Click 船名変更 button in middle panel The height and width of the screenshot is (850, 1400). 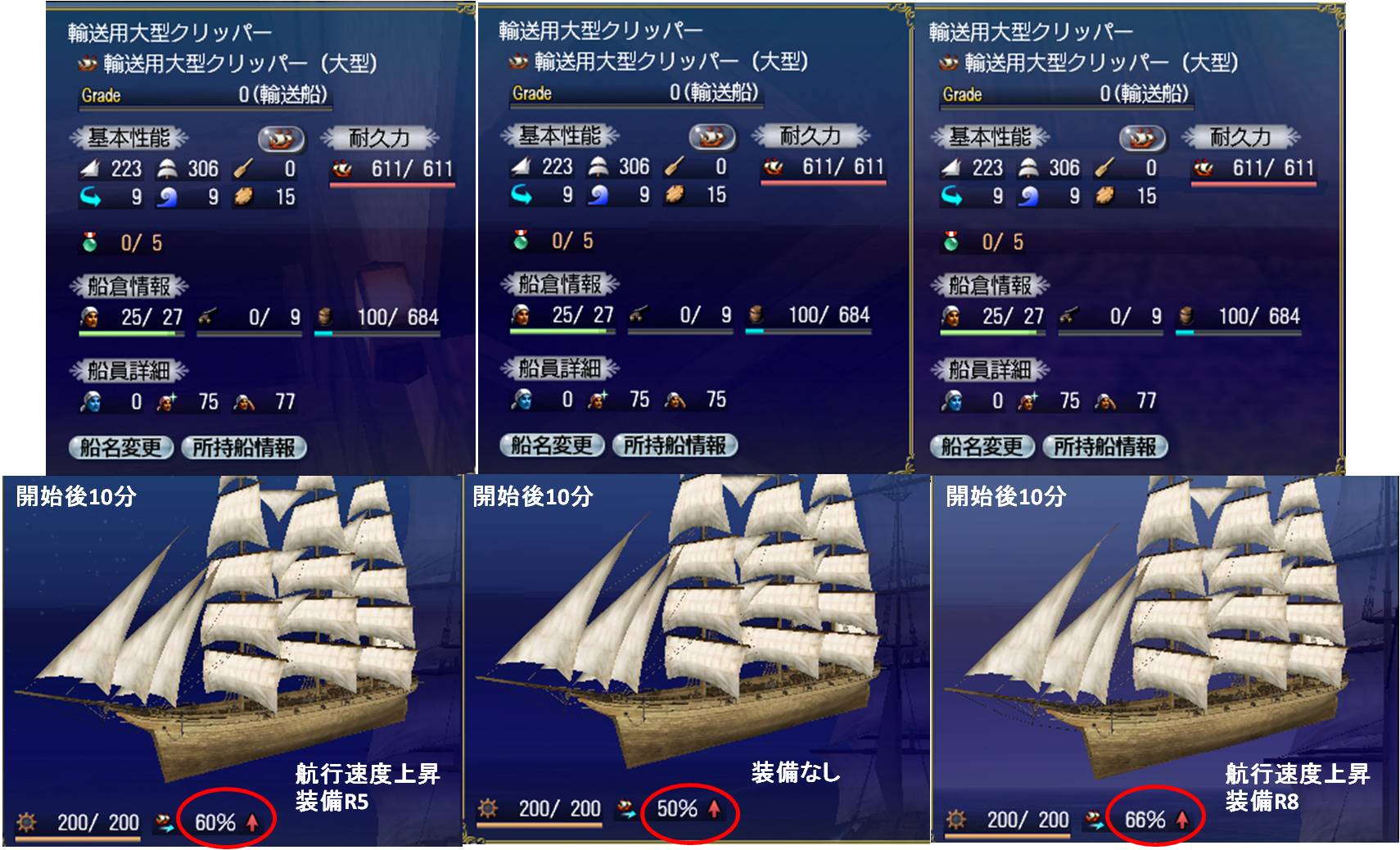coord(552,445)
